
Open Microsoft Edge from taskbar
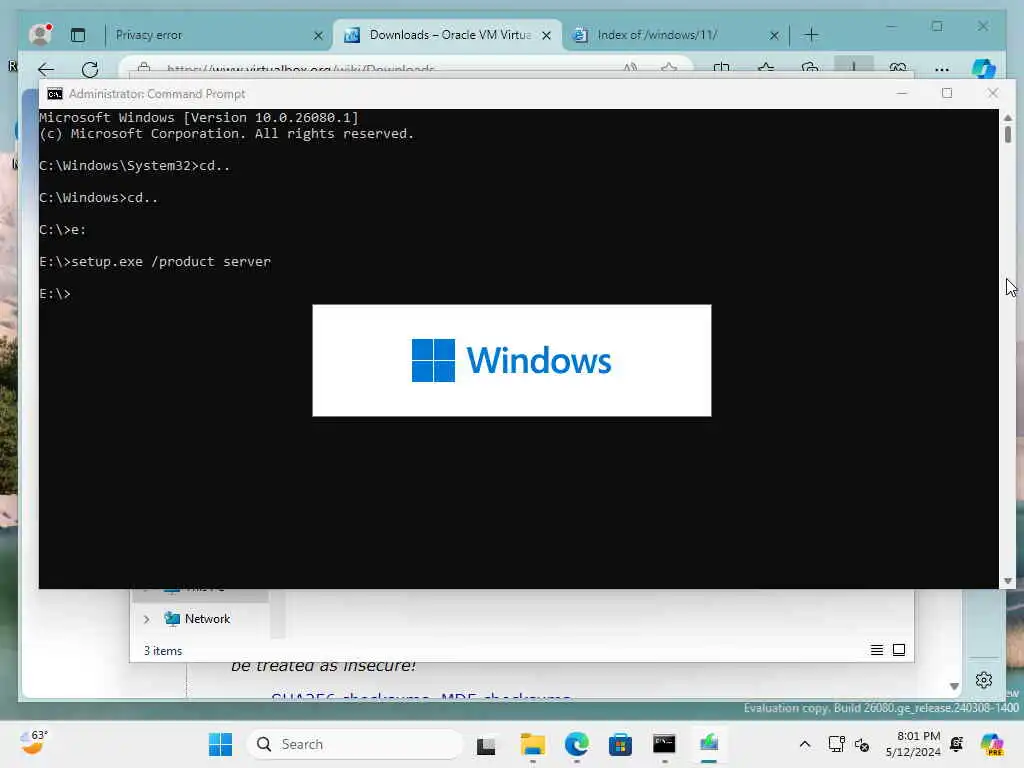click(577, 744)
